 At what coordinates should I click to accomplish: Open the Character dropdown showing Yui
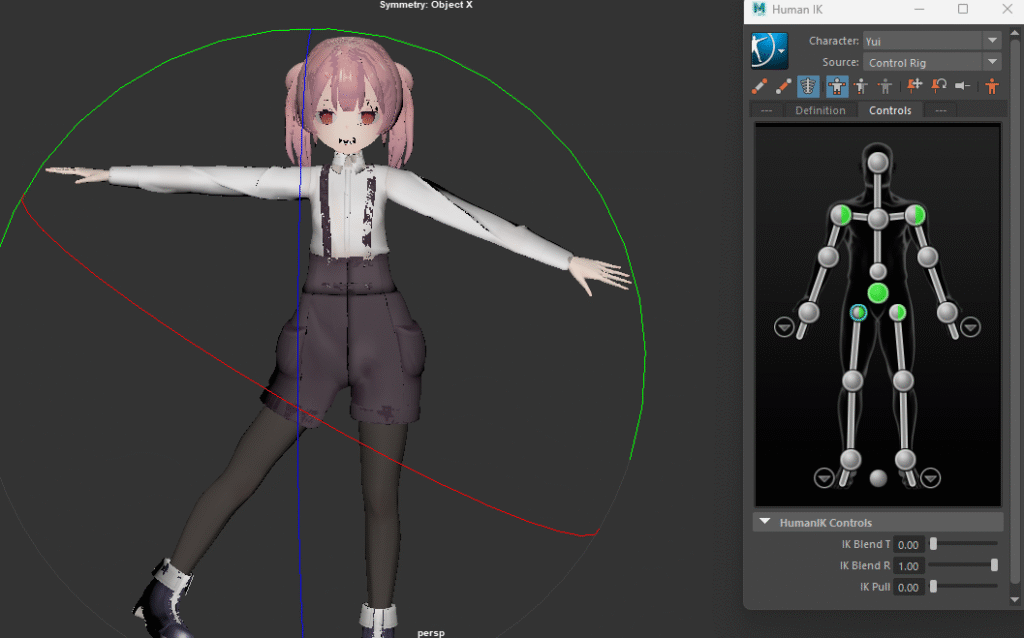(932, 40)
